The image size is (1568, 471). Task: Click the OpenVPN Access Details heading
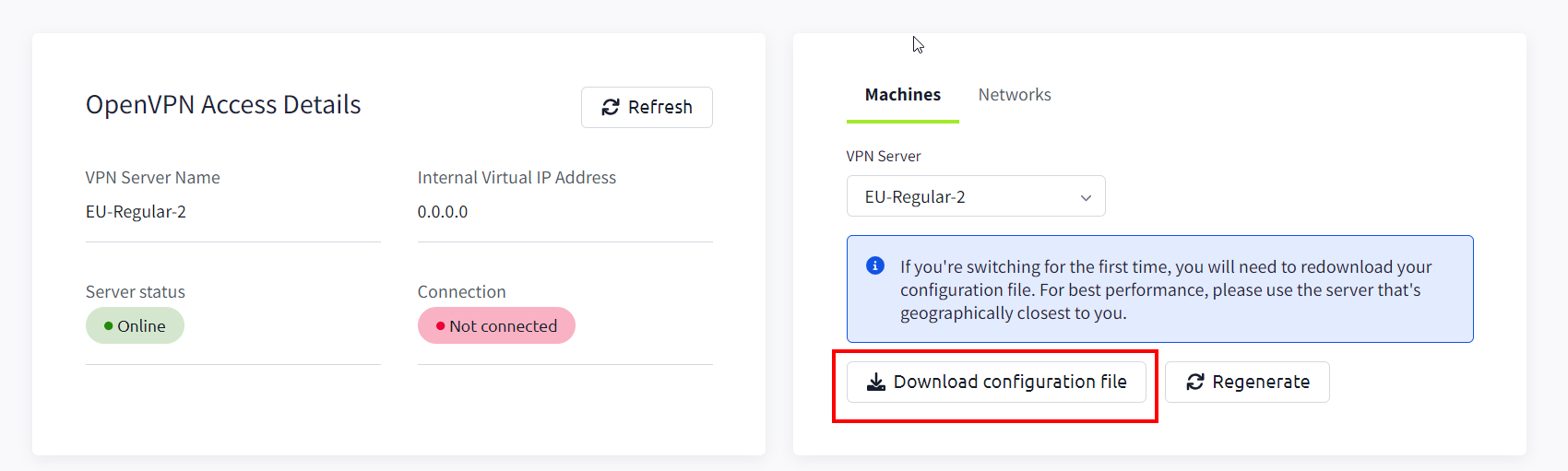[x=223, y=105]
